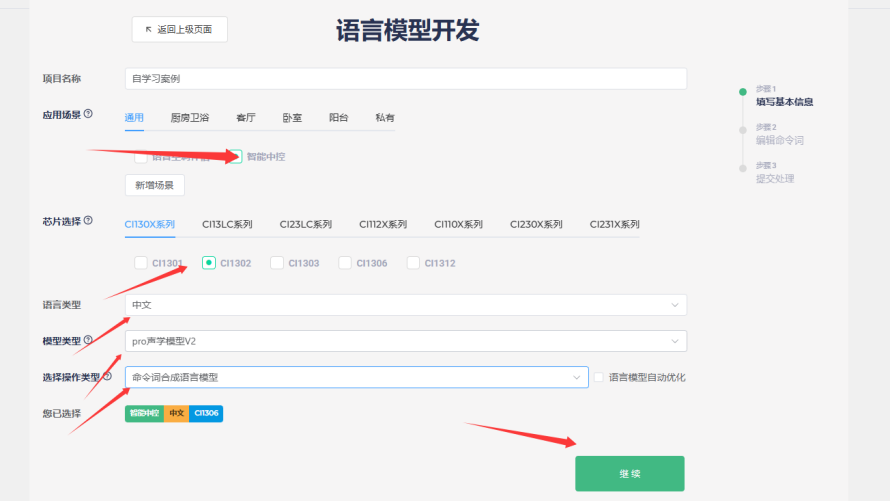Open the 语言类型 dropdown showing 中文
This screenshot has height=501, width=890.
(405, 304)
